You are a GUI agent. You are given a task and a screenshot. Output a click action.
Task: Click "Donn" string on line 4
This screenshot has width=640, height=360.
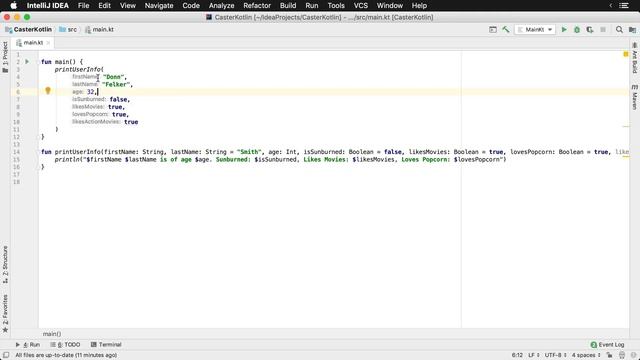click(114, 77)
